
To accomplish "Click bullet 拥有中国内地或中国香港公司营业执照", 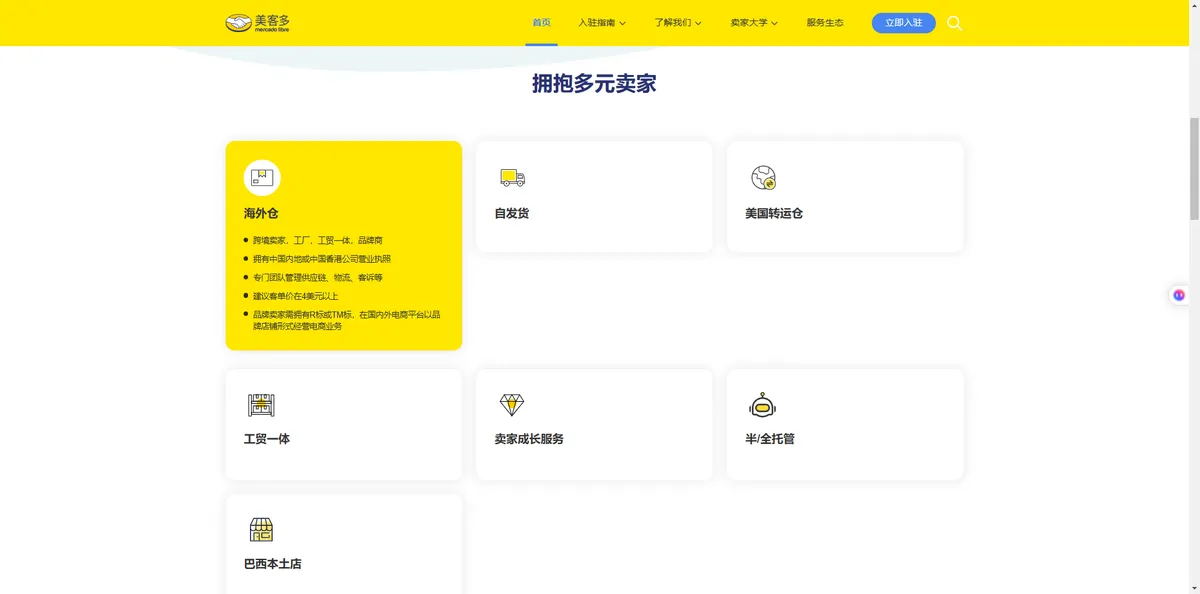I will (322, 259).
